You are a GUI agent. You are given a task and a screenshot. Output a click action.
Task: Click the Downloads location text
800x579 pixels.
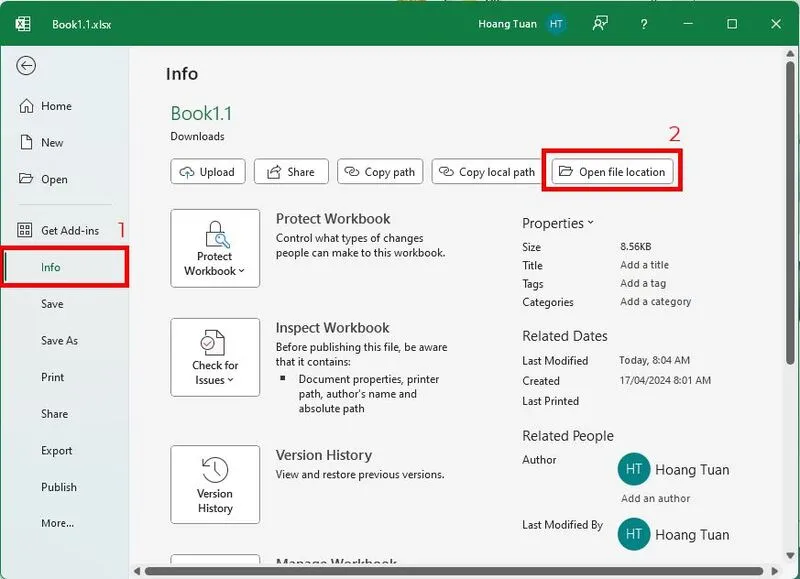click(197, 136)
